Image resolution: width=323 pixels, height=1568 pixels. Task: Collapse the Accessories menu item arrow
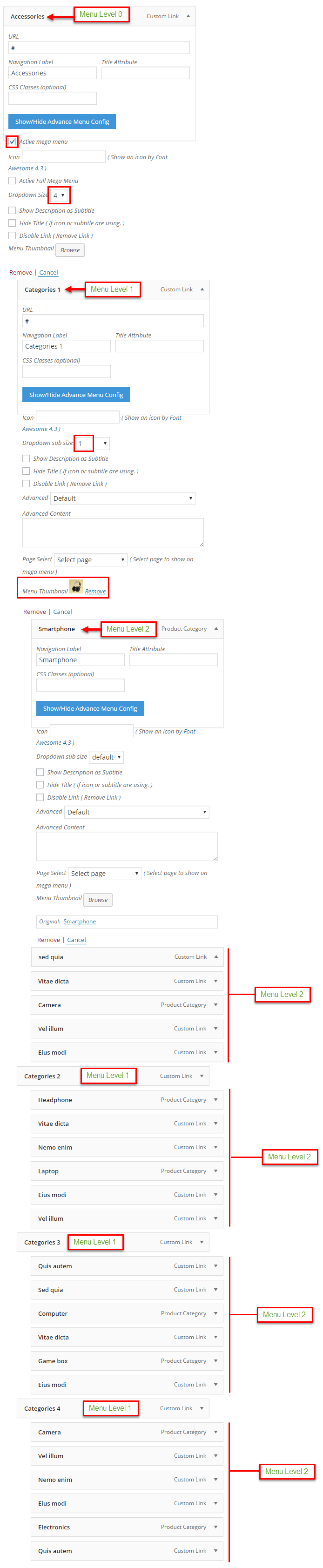pyautogui.click(x=188, y=16)
